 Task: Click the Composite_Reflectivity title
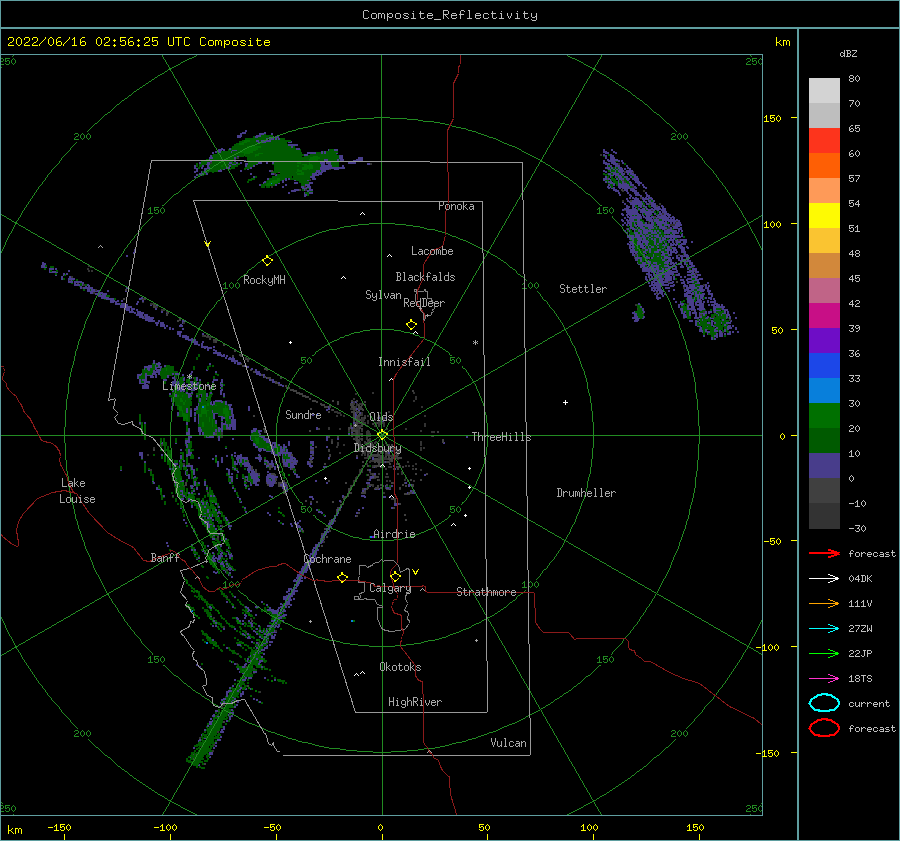pyautogui.click(x=450, y=15)
